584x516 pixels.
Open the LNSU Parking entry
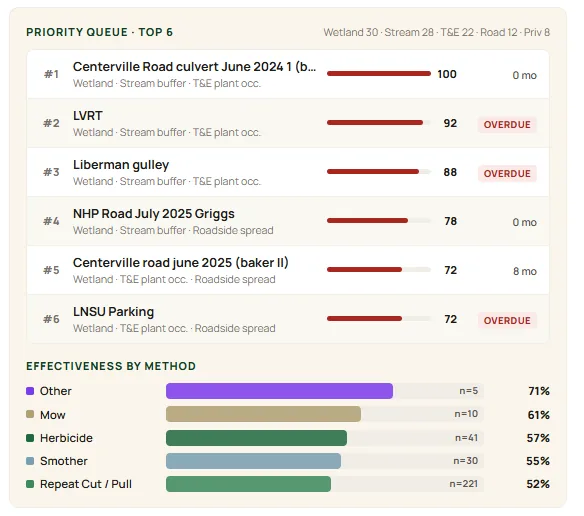[288, 319]
